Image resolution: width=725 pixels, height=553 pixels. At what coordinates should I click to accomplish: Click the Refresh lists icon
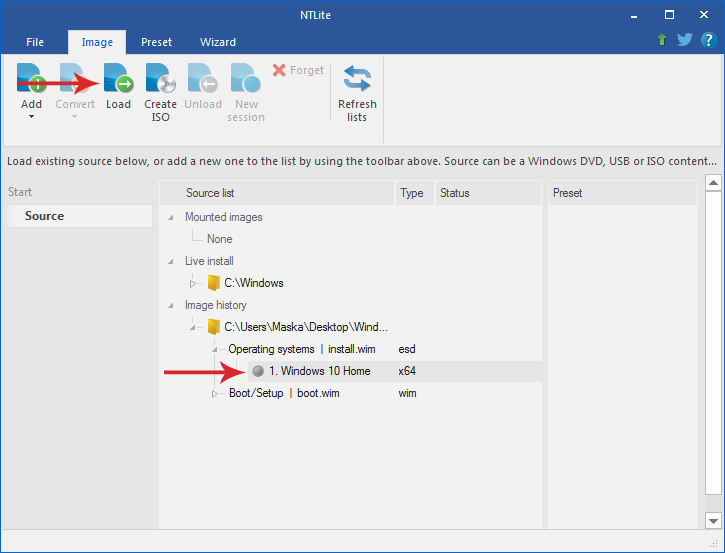357,80
